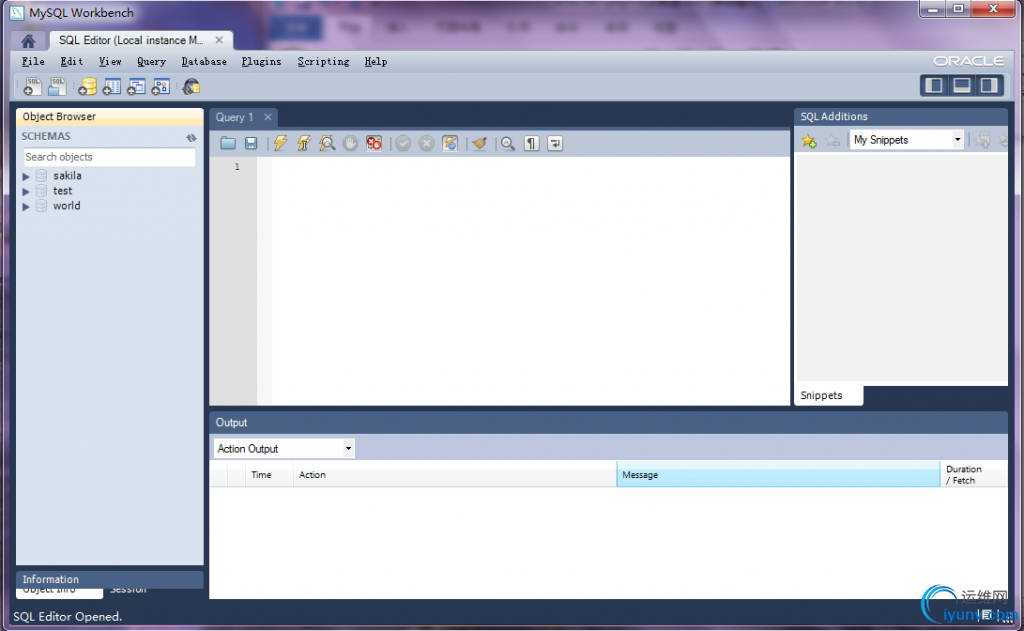Viewport: 1024px width, 631px height.
Task: Click the Duration / Fetch column header
Action: tap(973, 475)
